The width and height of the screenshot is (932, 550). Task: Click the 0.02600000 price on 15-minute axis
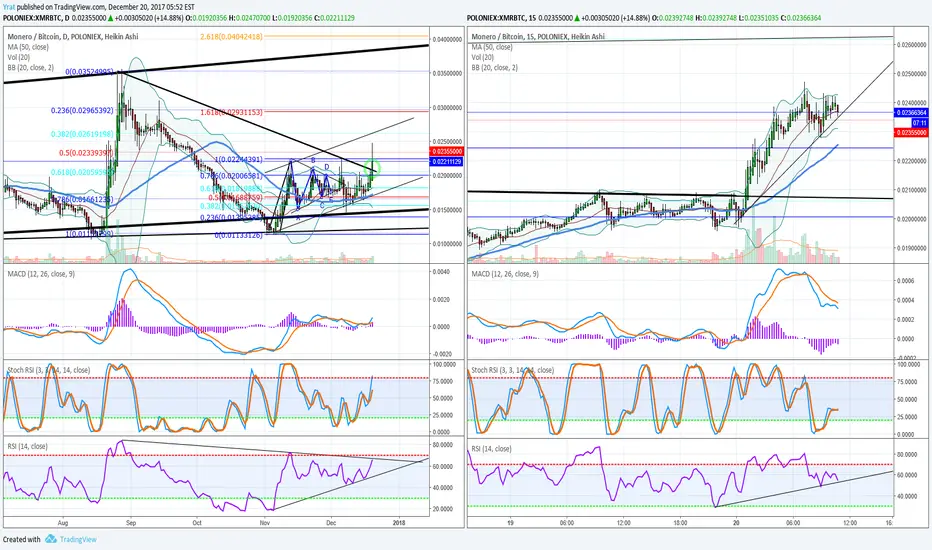point(911,45)
